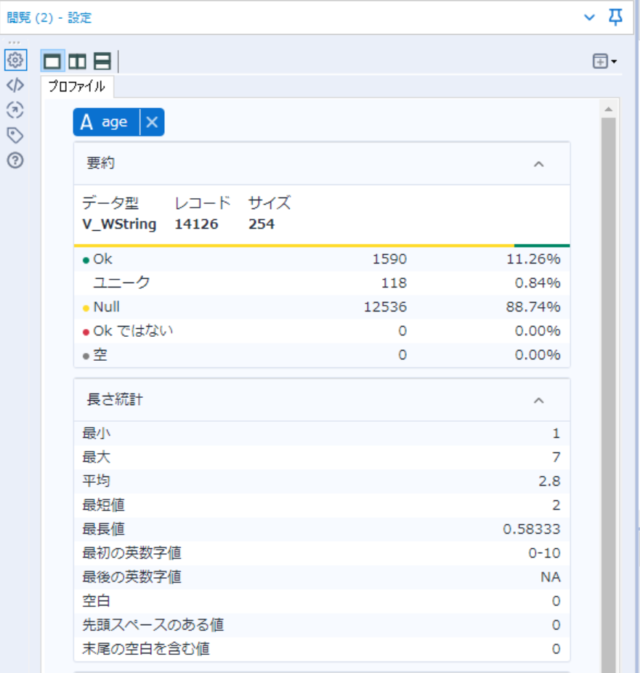Click the Ok percentage 11.26%
Screen dimensions: 640x673
click(x=533, y=259)
